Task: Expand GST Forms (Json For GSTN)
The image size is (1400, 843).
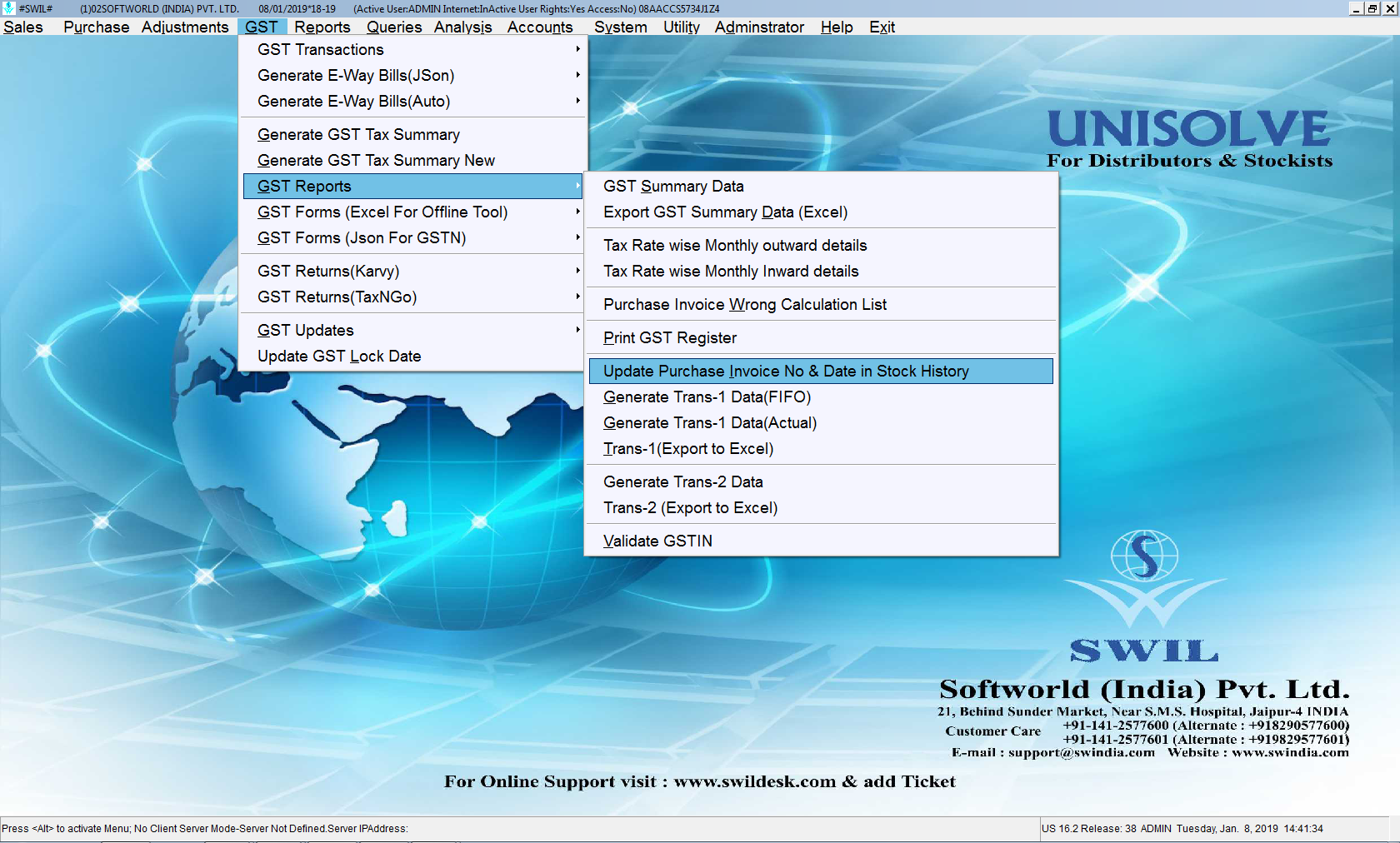Action: pyautogui.click(x=414, y=238)
